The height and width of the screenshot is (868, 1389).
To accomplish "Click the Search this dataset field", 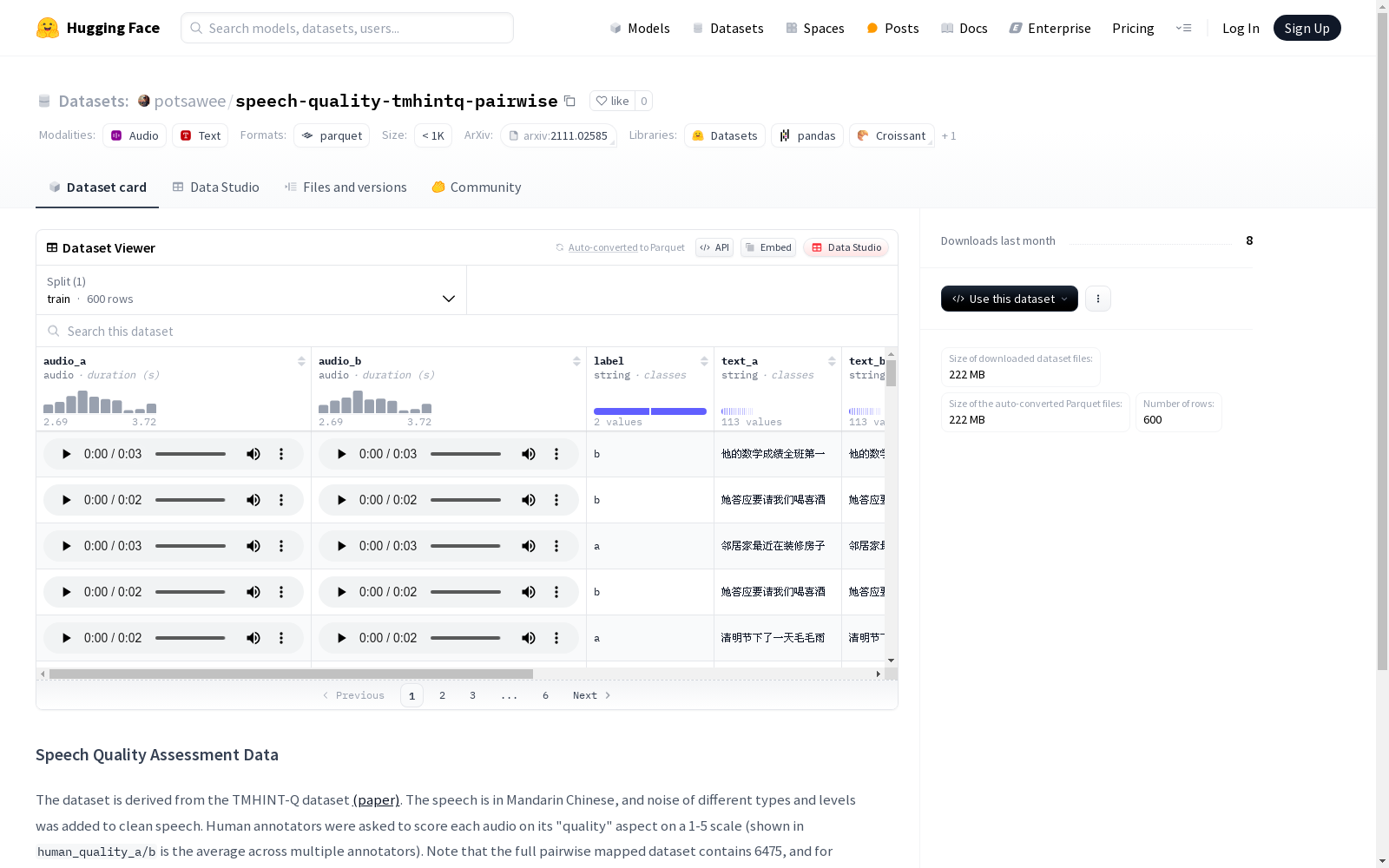I will click(467, 332).
